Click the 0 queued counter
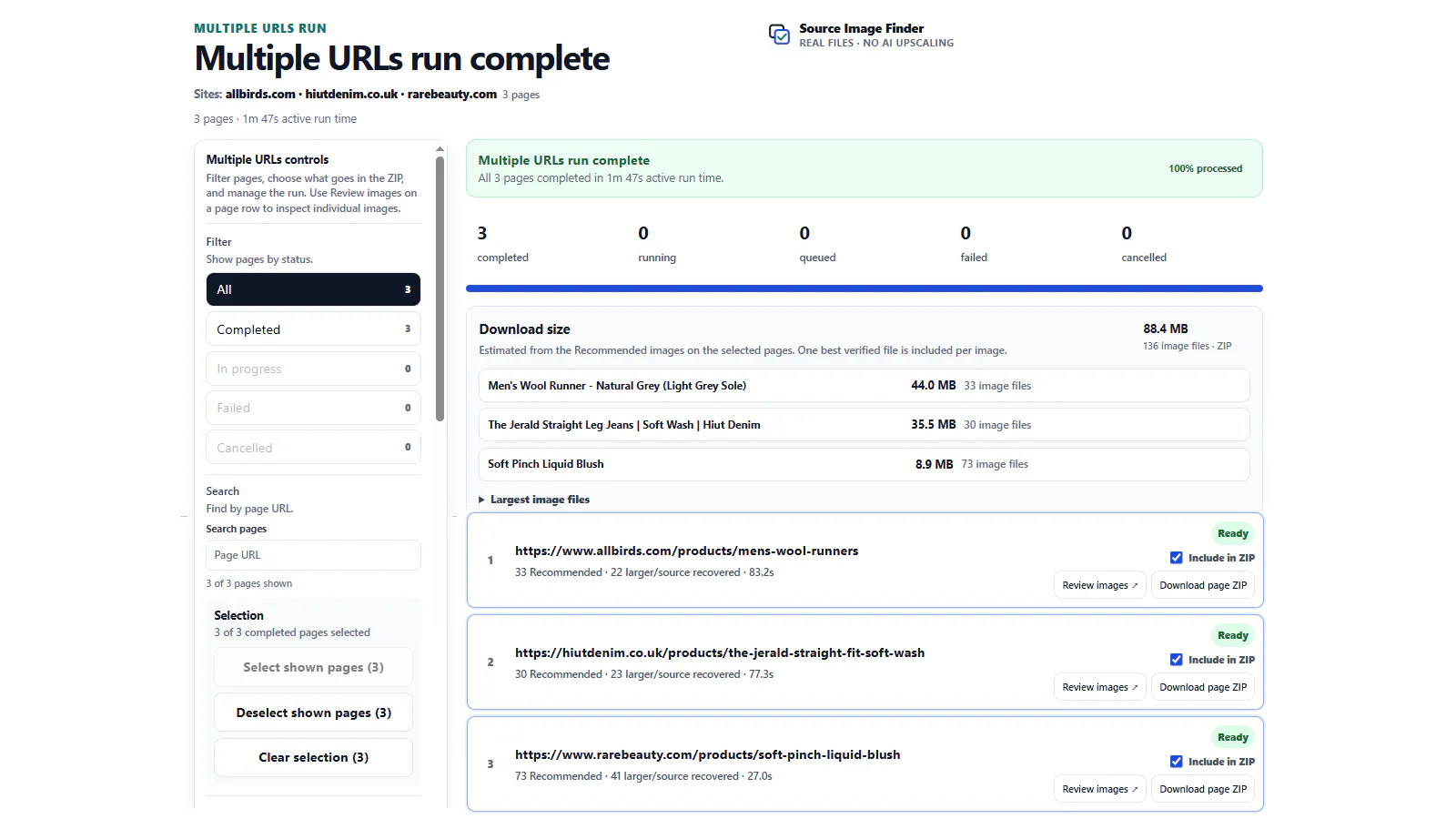The image size is (1456, 819). point(817,244)
